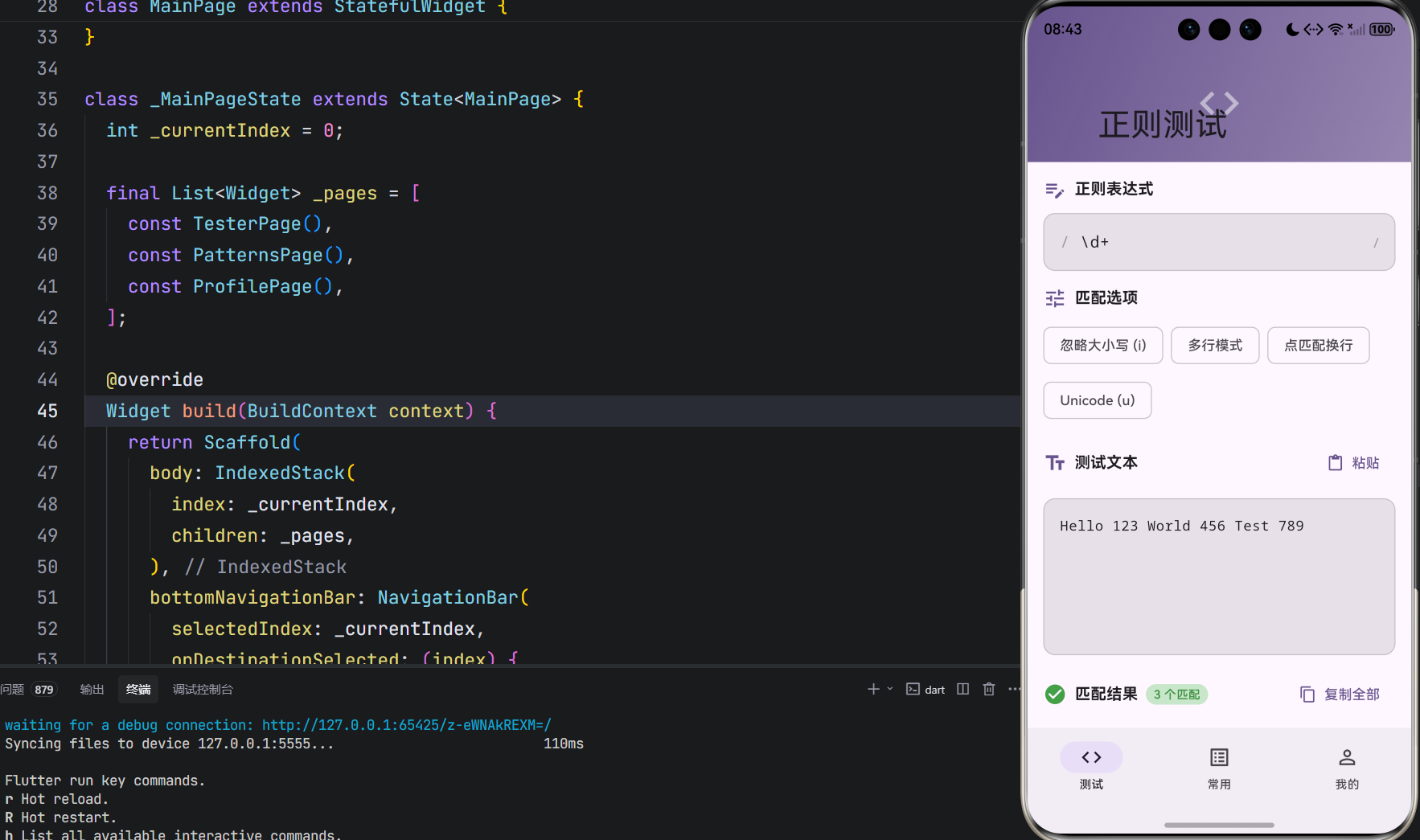The width and height of the screenshot is (1420, 840).
Task: Click the 正则测试 app title
Action: click(1163, 125)
